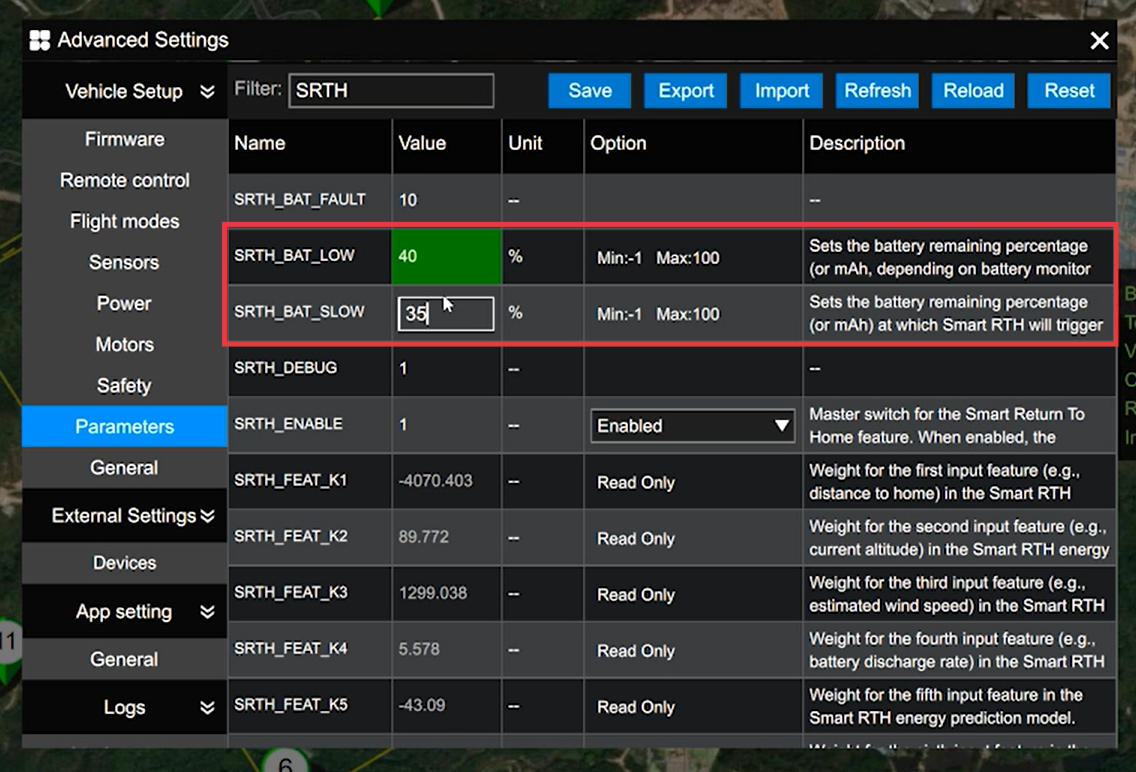Save the parameter changes

coord(589,91)
